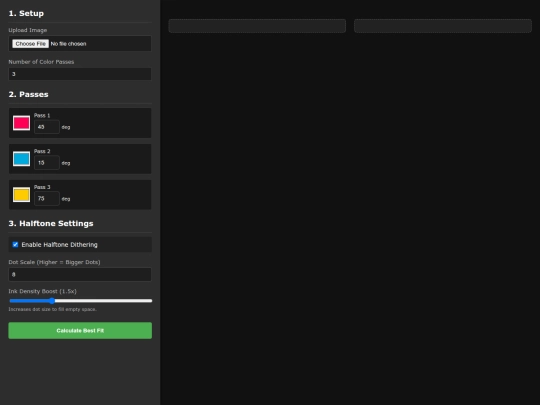Click the 'No file chosen' text
This screenshot has width=540, height=405.
[68, 44]
